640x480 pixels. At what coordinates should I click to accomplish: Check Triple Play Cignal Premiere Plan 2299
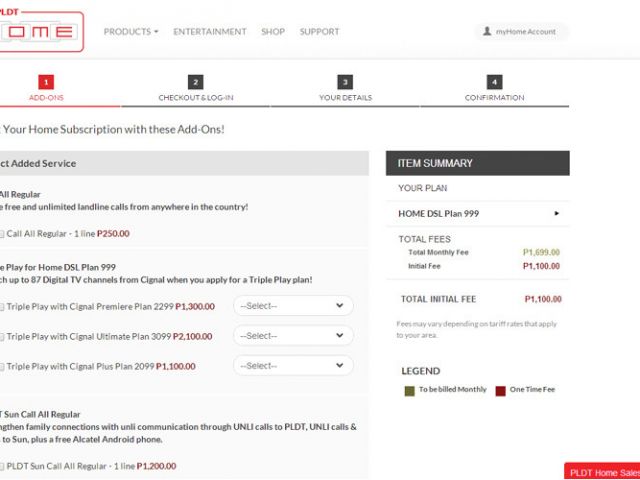[x=2, y=307]
